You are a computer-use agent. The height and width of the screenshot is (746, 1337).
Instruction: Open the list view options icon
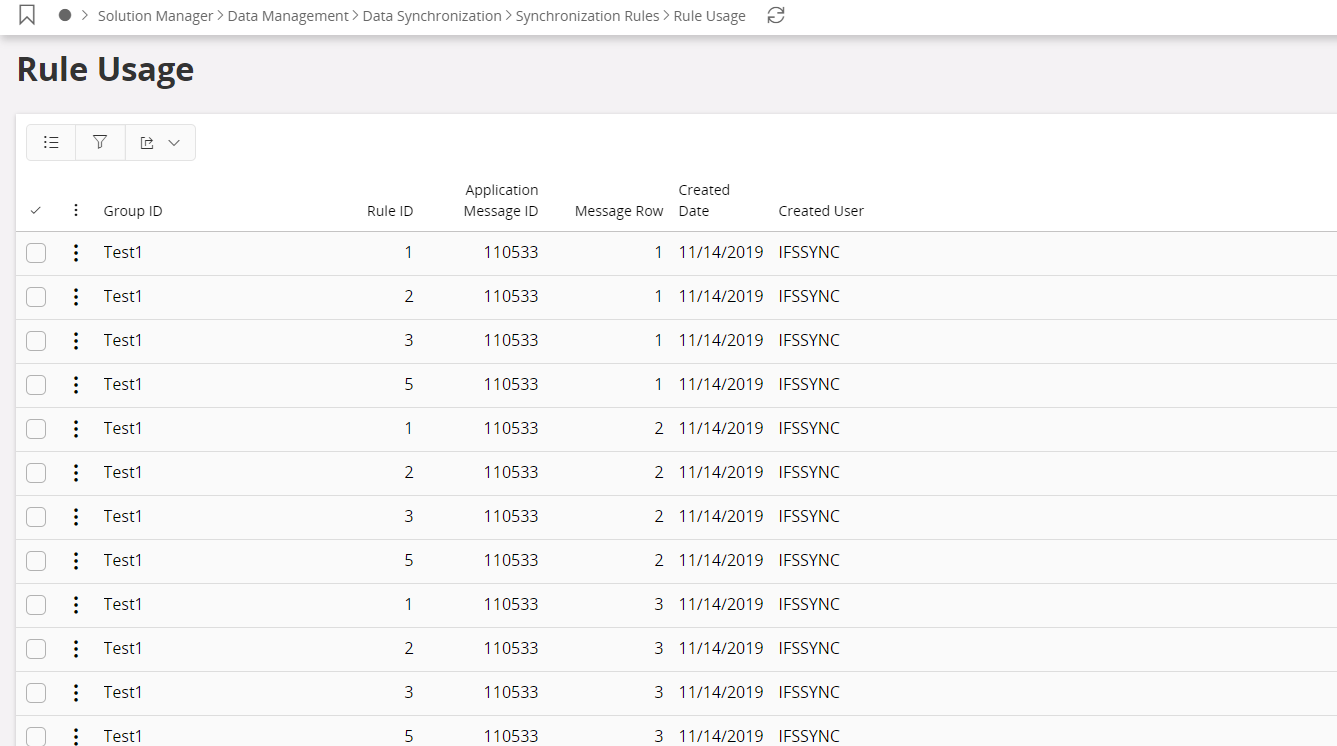[51, 143]
